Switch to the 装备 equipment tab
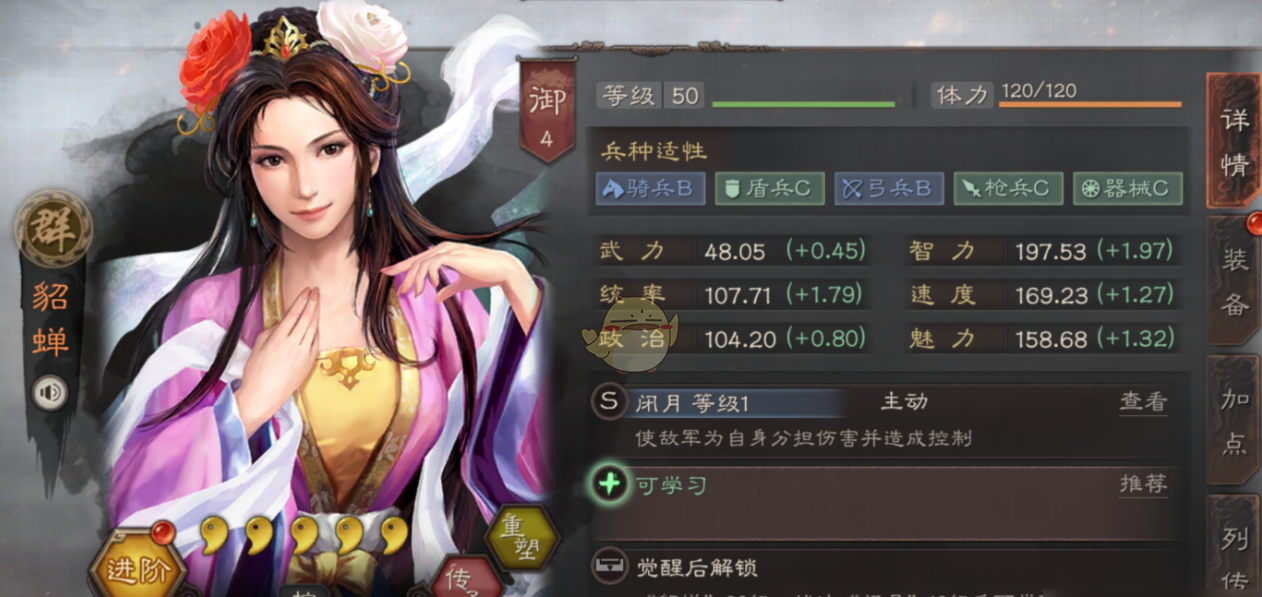Image resolution: width=1262 pixels, height=597 pixels. coord(1234,281)
